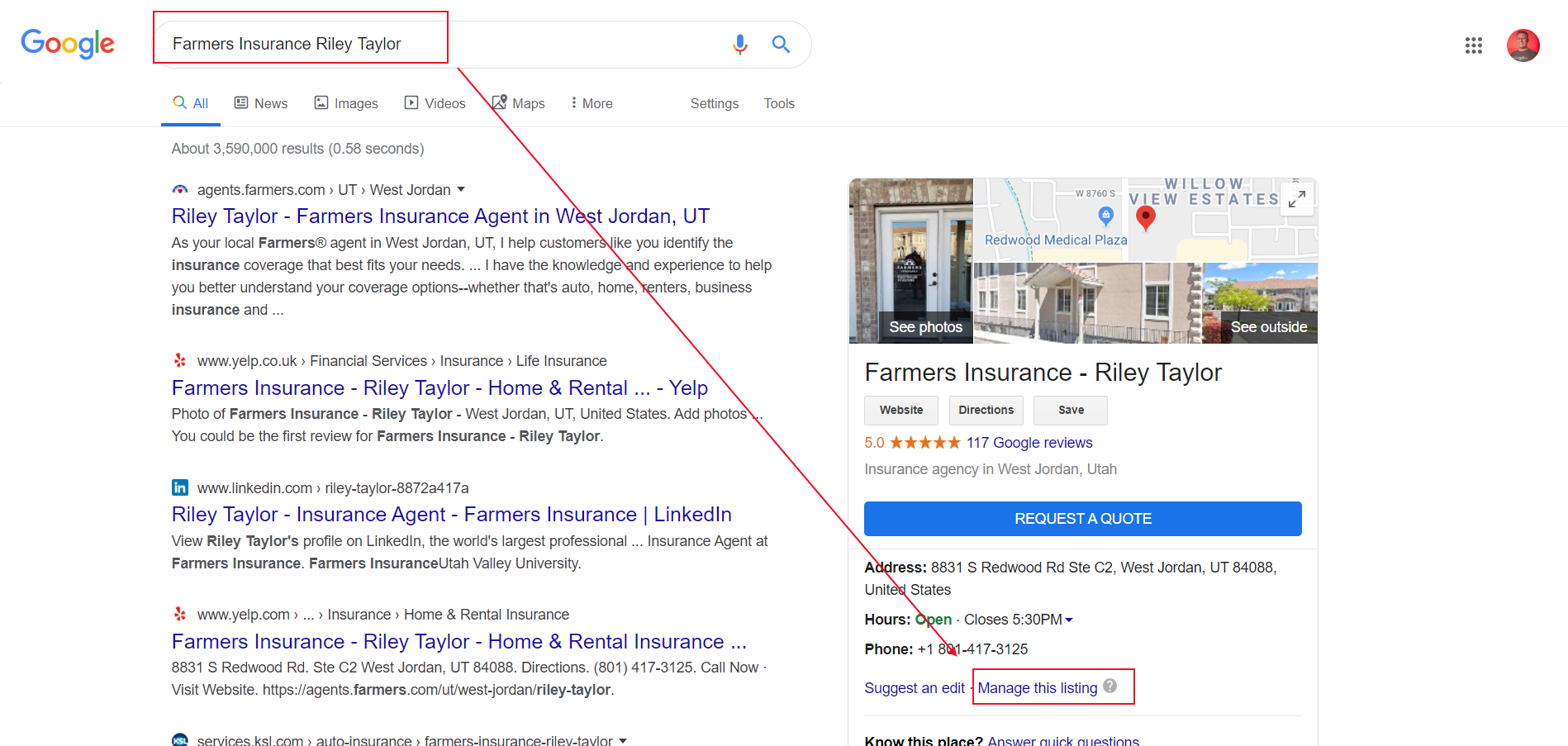Click the Farmers favicon beside agents.farmers.com
Viewport: 1568px width, 746px height.
point(180,190)
